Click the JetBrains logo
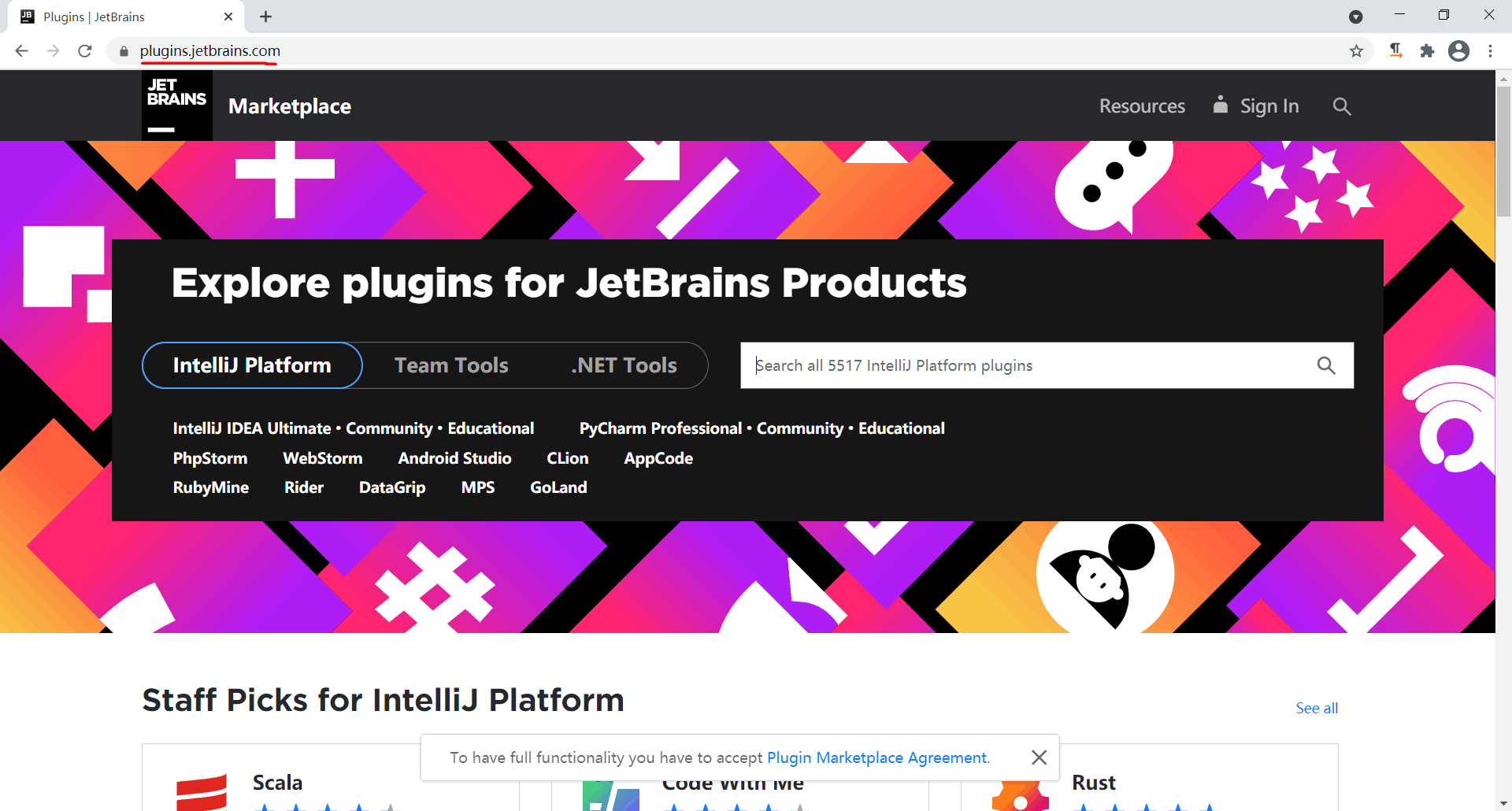 [176, 105]
